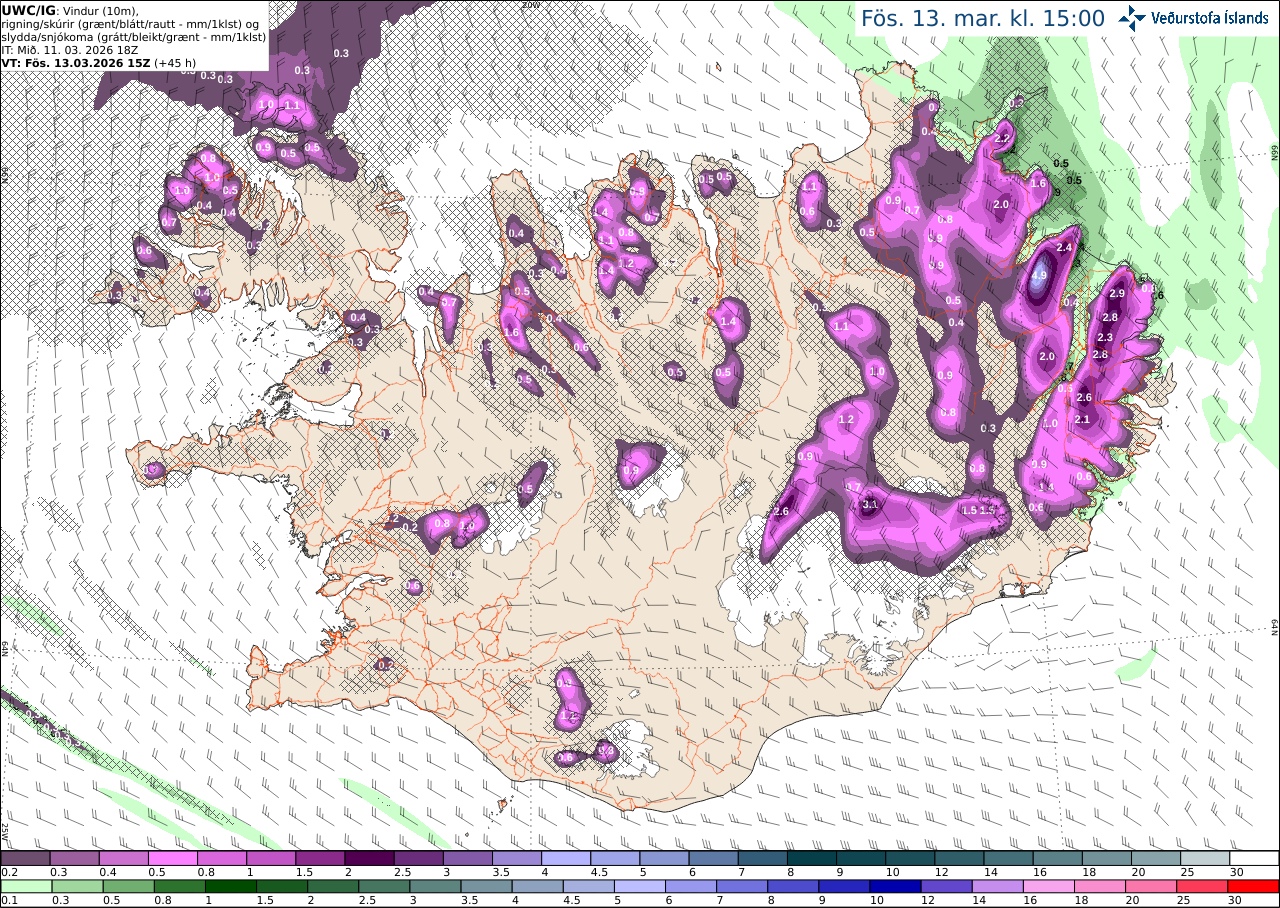Click the '2.9' value on the east coast
The width and height of the screenshot is (1280, 908).
coord(1117,293)
